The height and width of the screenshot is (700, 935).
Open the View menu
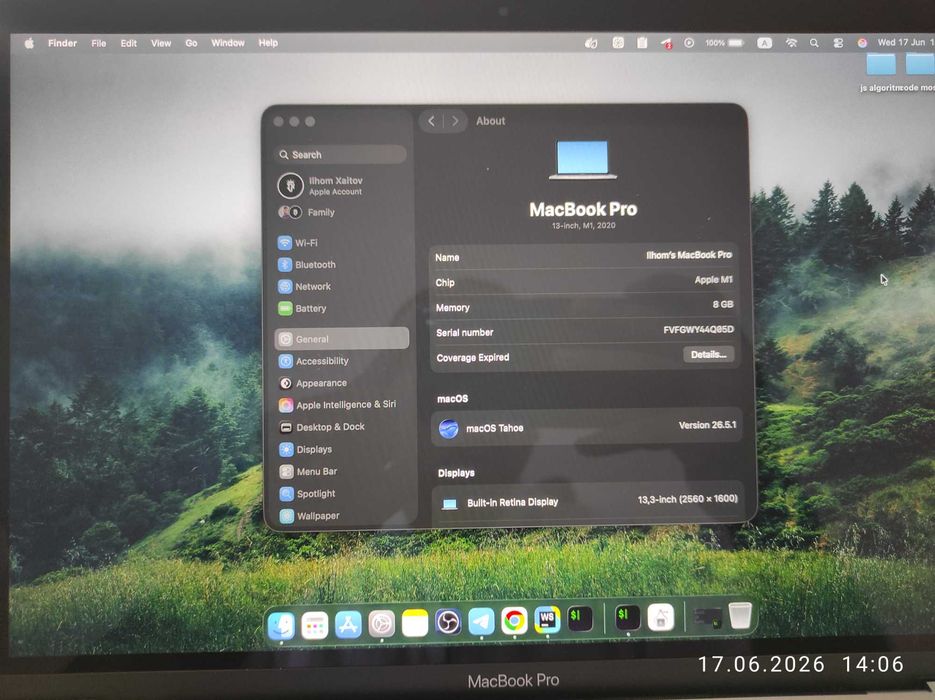(161, 43)
